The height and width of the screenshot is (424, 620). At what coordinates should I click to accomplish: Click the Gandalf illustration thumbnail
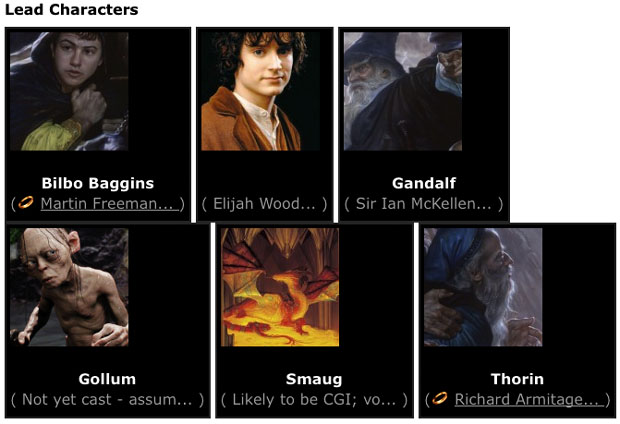click(403, 91)
